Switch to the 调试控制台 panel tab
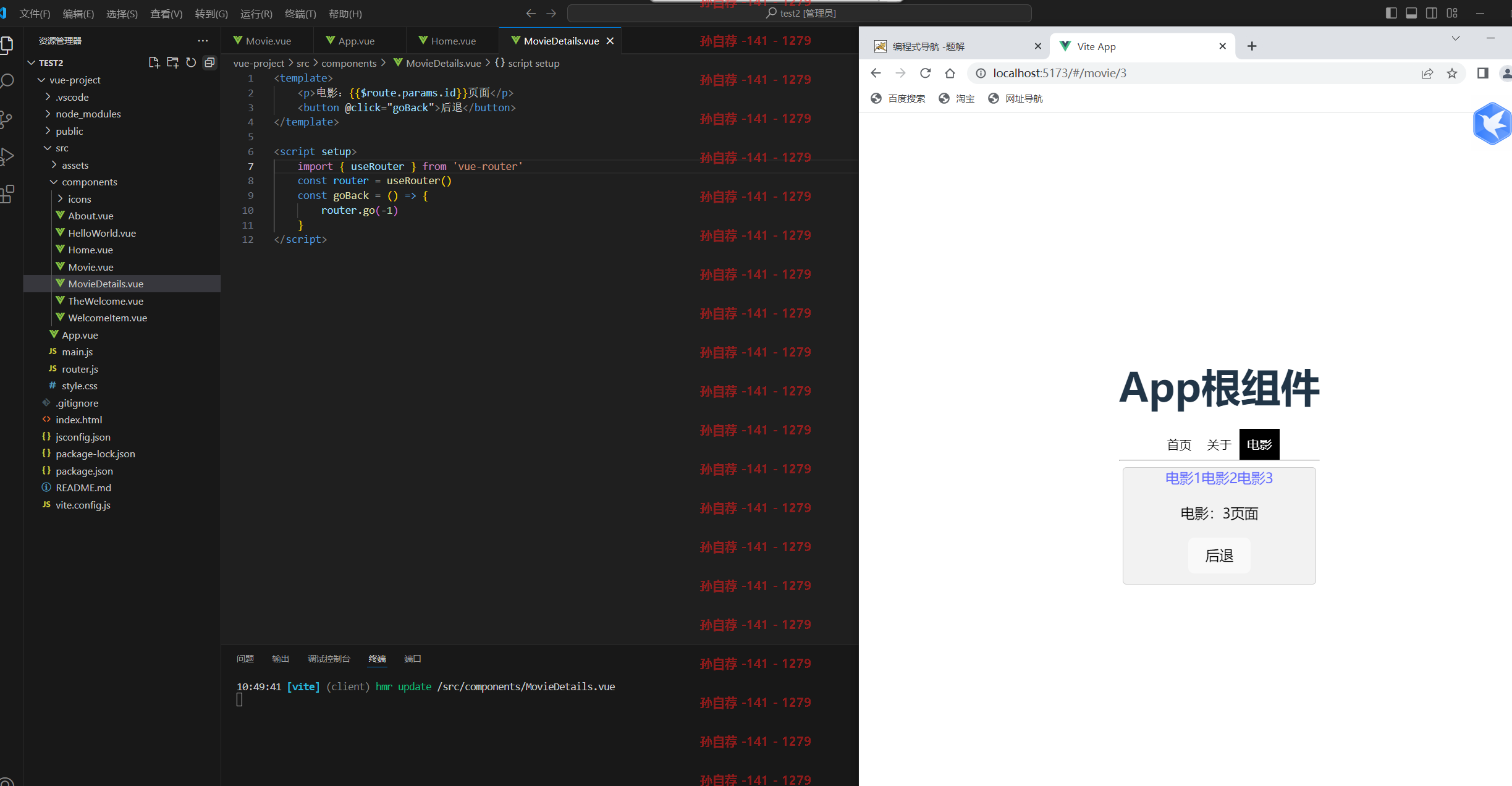 329,659
